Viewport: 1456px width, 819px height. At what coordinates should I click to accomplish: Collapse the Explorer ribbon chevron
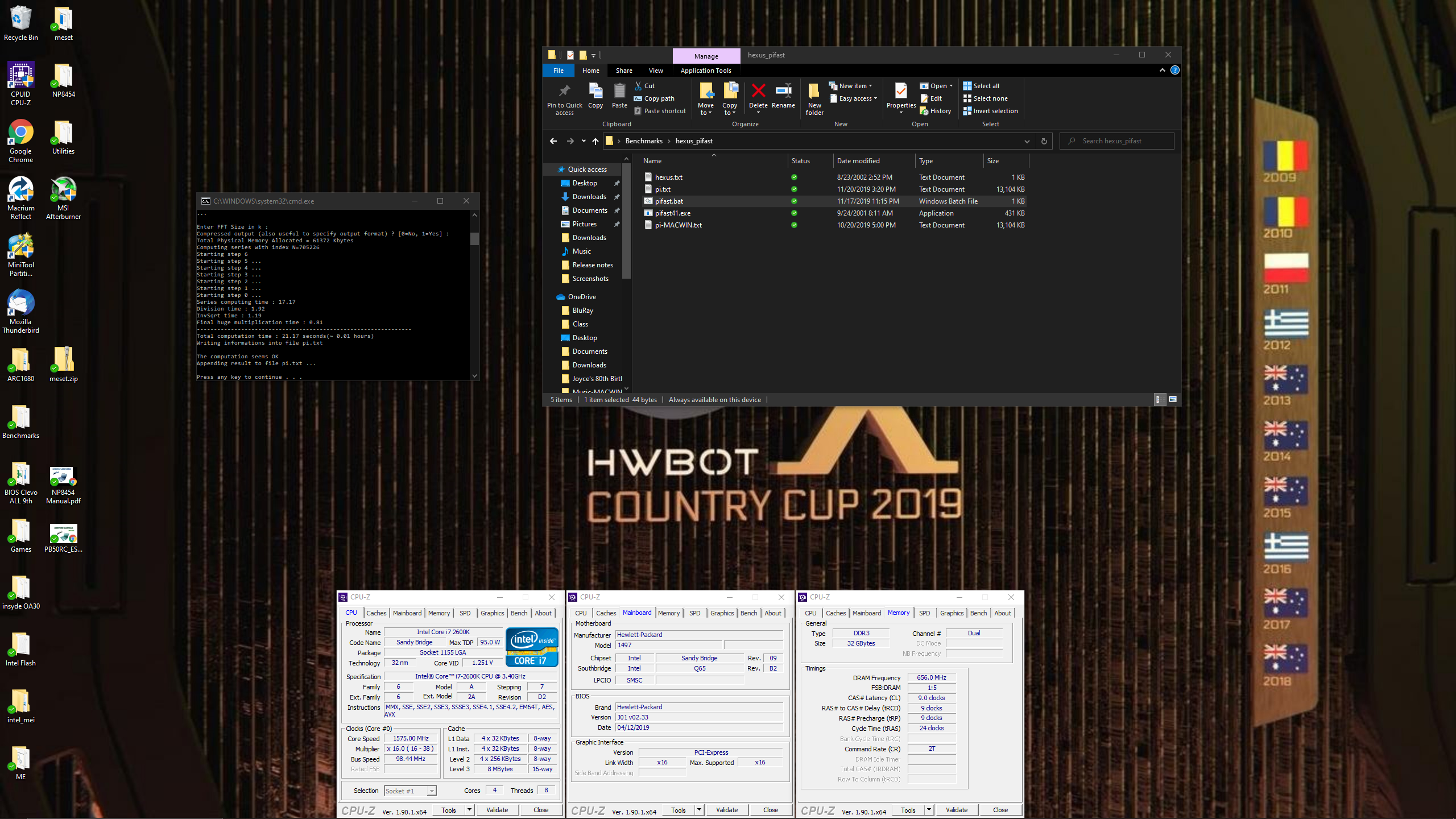click(1162, 70)
